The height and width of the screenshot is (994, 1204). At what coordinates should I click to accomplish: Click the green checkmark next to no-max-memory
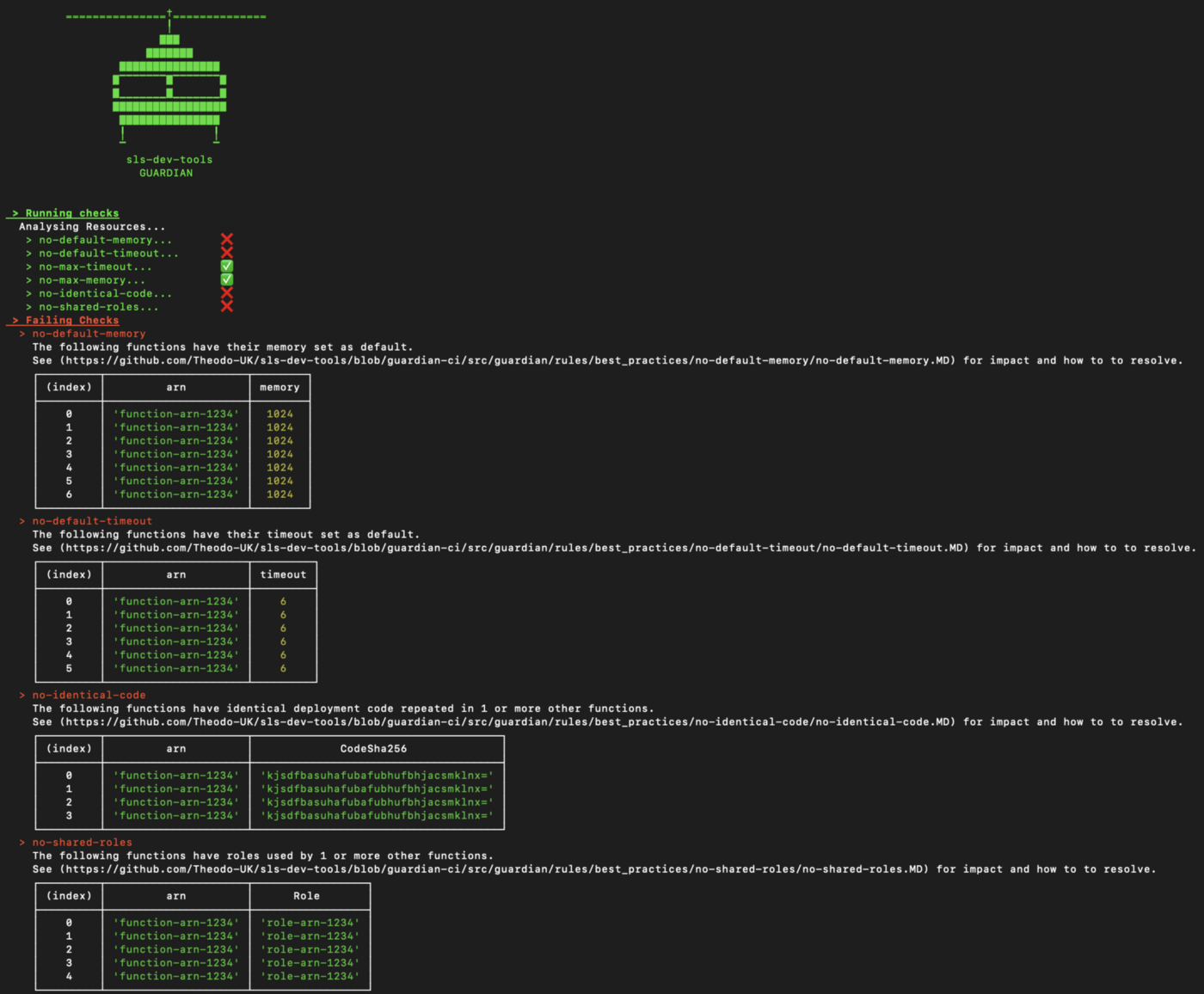[226, 279]
